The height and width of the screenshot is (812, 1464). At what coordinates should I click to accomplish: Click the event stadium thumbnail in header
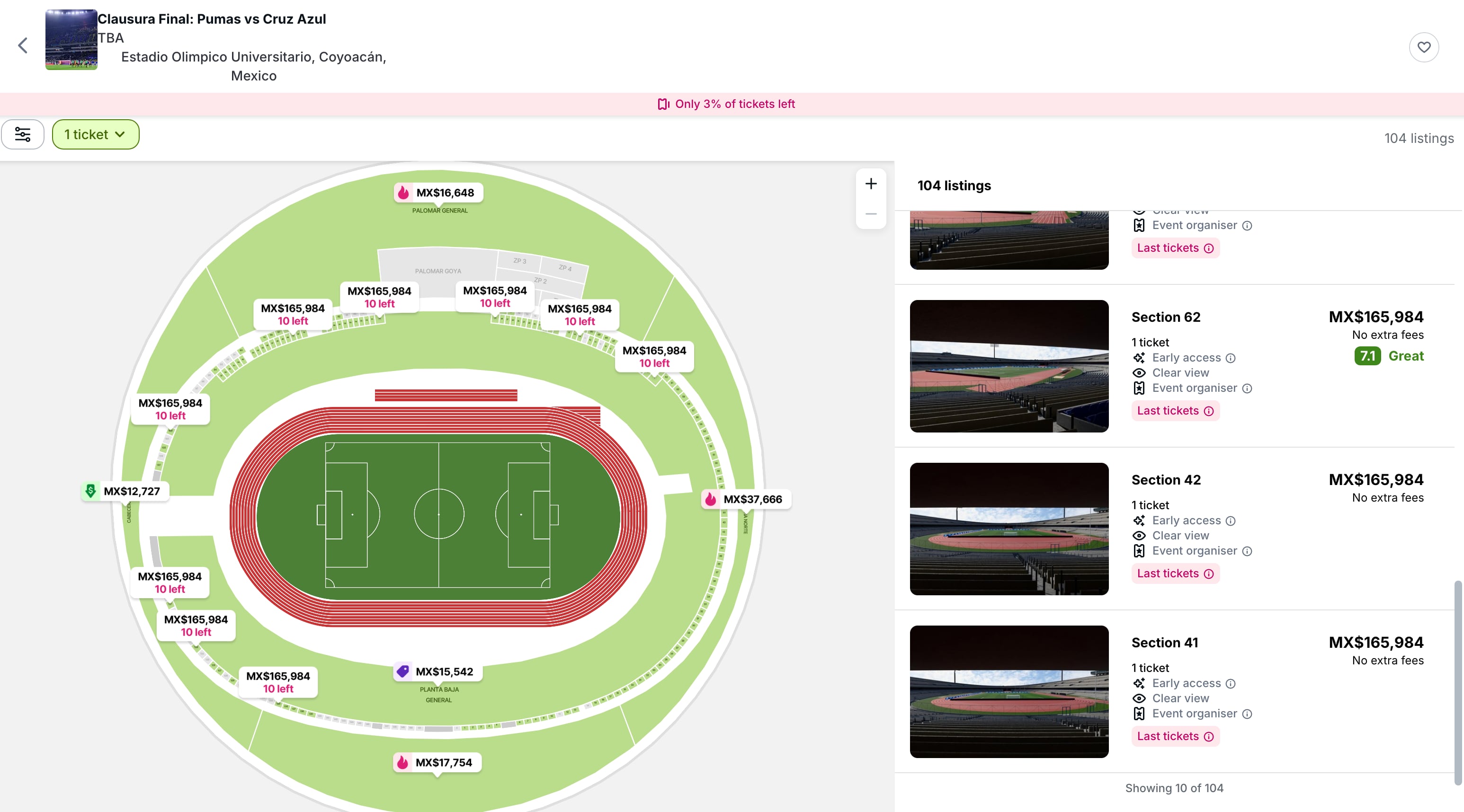pyautogui.click(x=71, y=40)
